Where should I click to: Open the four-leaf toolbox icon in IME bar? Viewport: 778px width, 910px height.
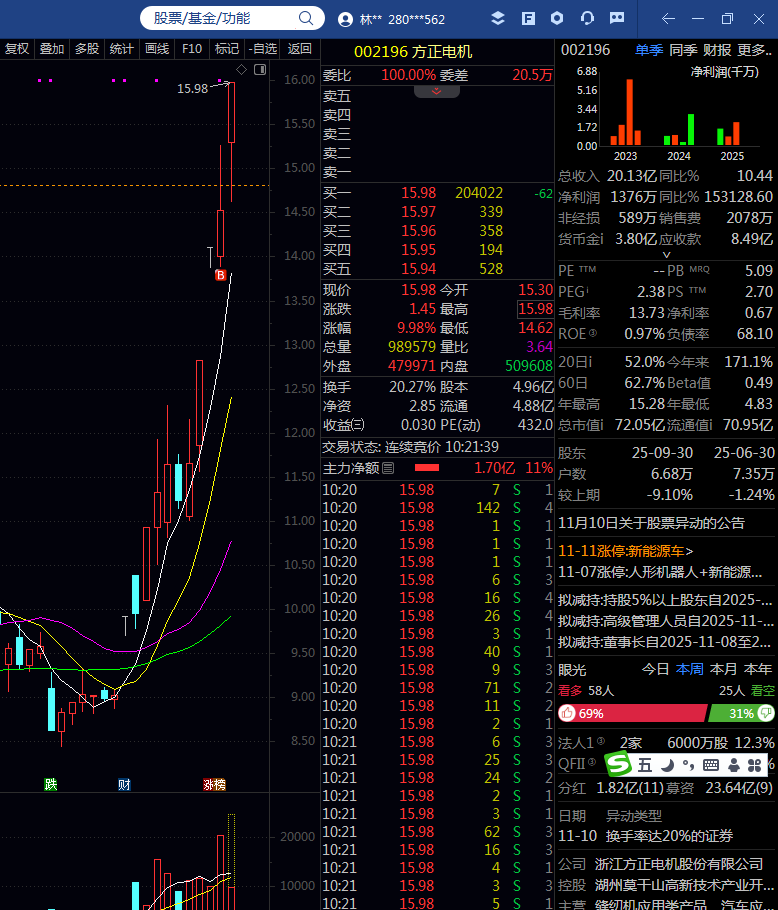click(x=755, y=765)
